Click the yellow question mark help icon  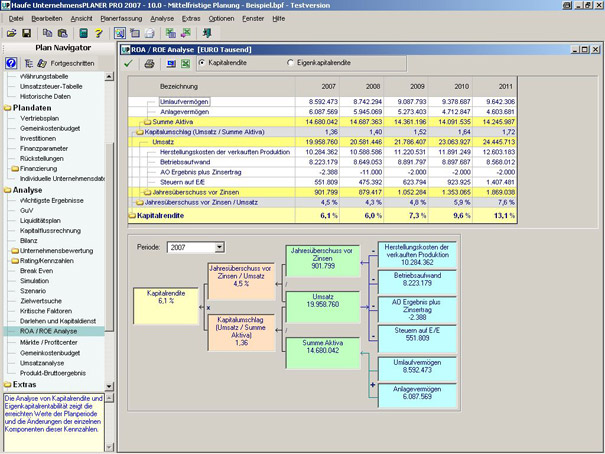[98, 33]
